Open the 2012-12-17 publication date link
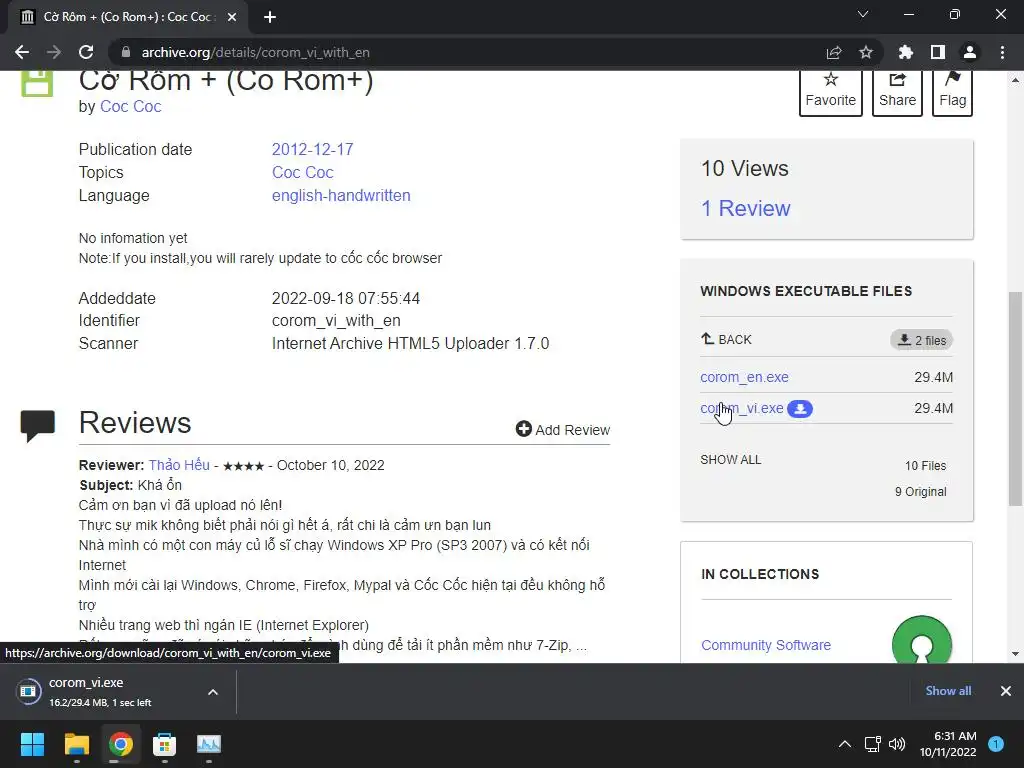This screenshot has width=1024, height=768. [x=312, y=149]
